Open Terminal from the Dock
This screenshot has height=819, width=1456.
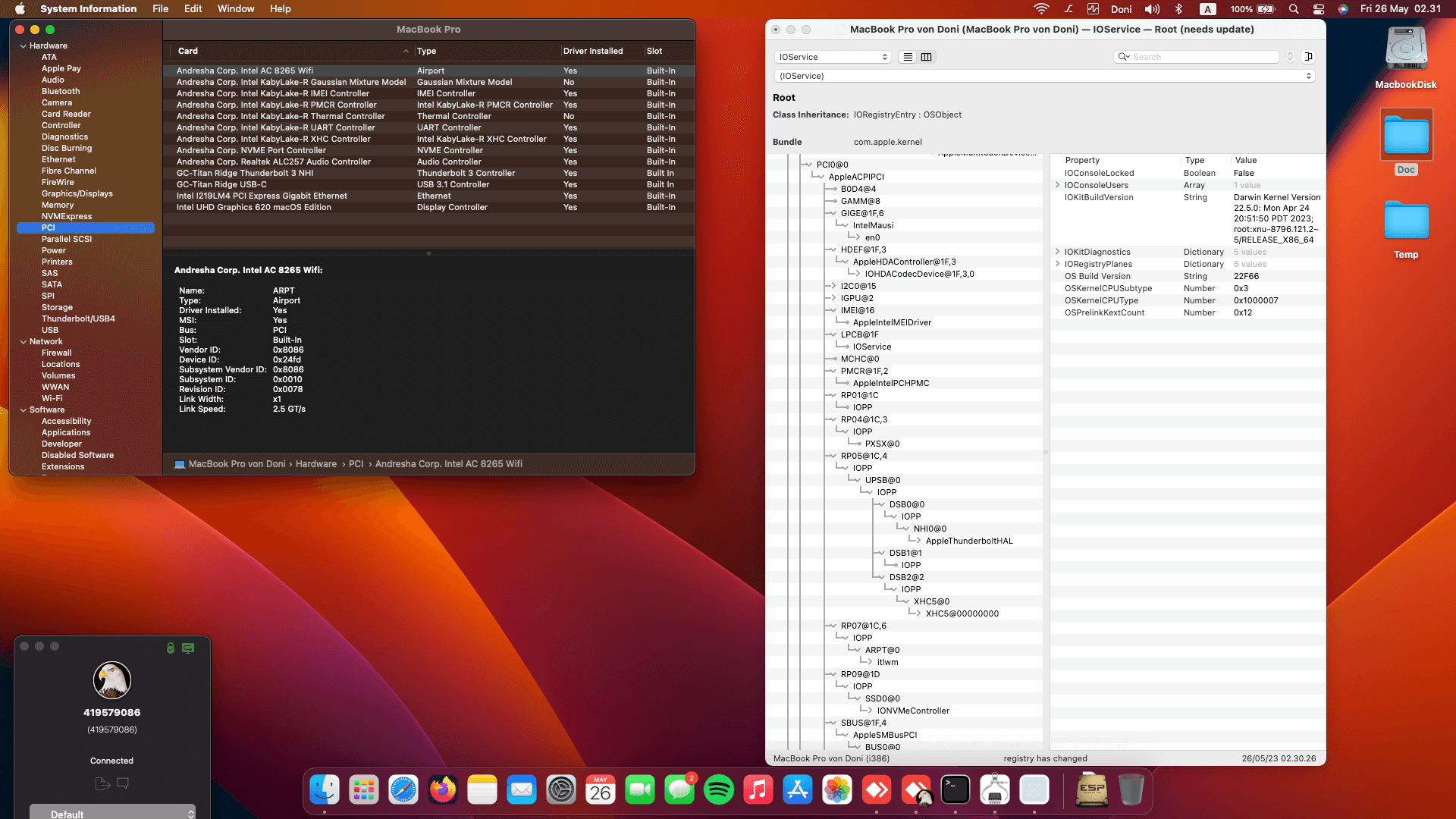(955, 789)
